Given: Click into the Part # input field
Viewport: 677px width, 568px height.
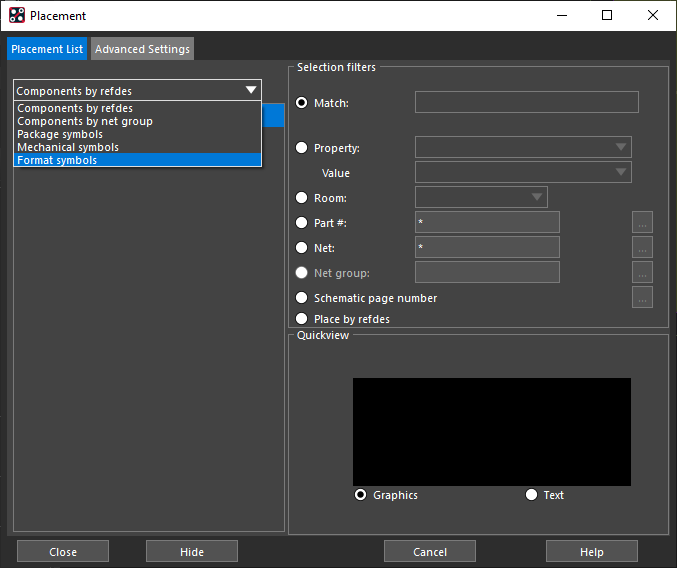Looking at the screenshot, I should [487, 222].
